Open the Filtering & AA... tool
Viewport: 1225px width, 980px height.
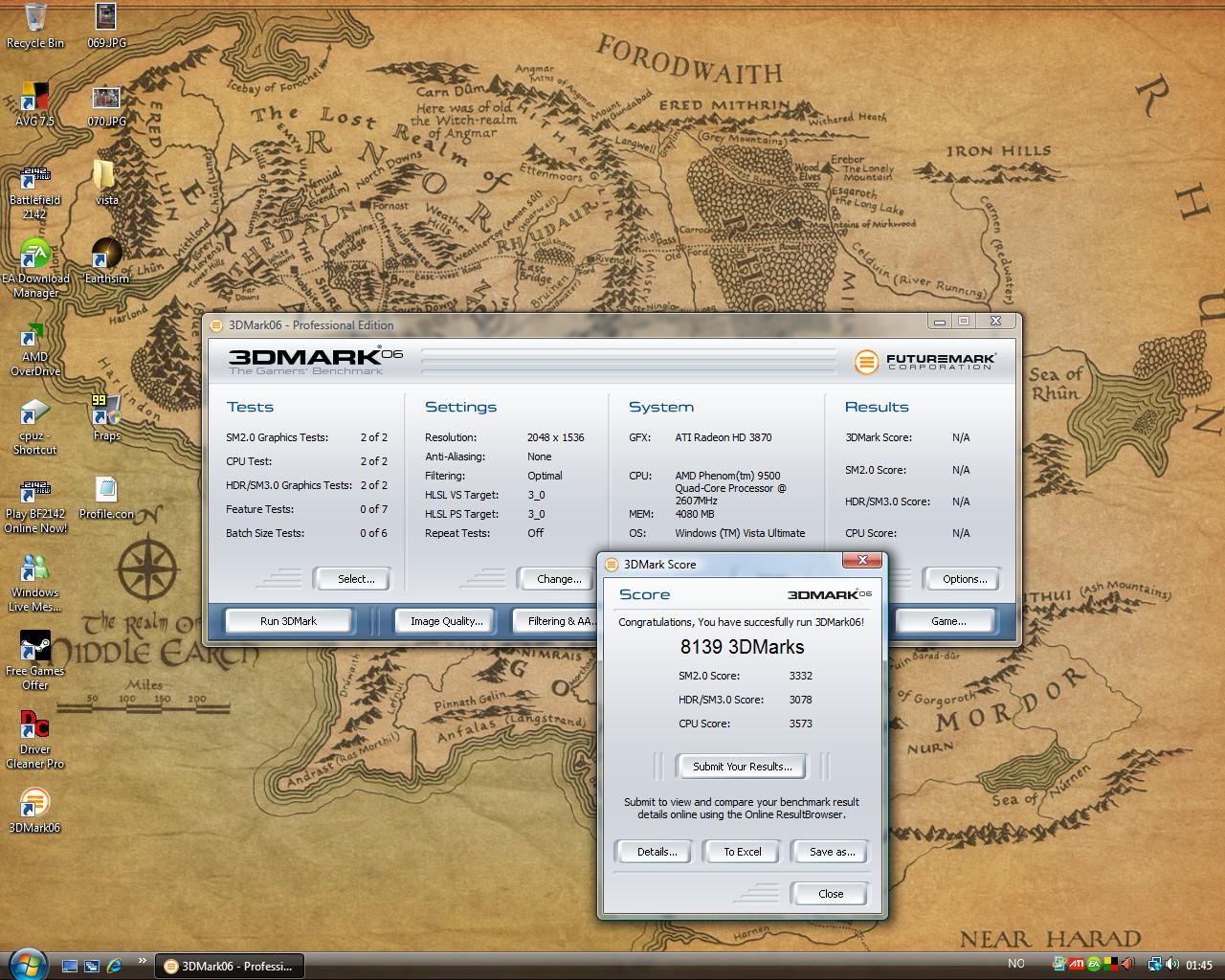(555, 621)
